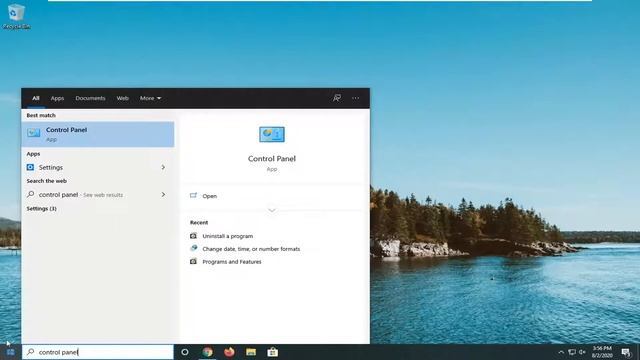Open the taskbar clock and date
This screenshot has height=360, width=640.
tap(602, 352)
